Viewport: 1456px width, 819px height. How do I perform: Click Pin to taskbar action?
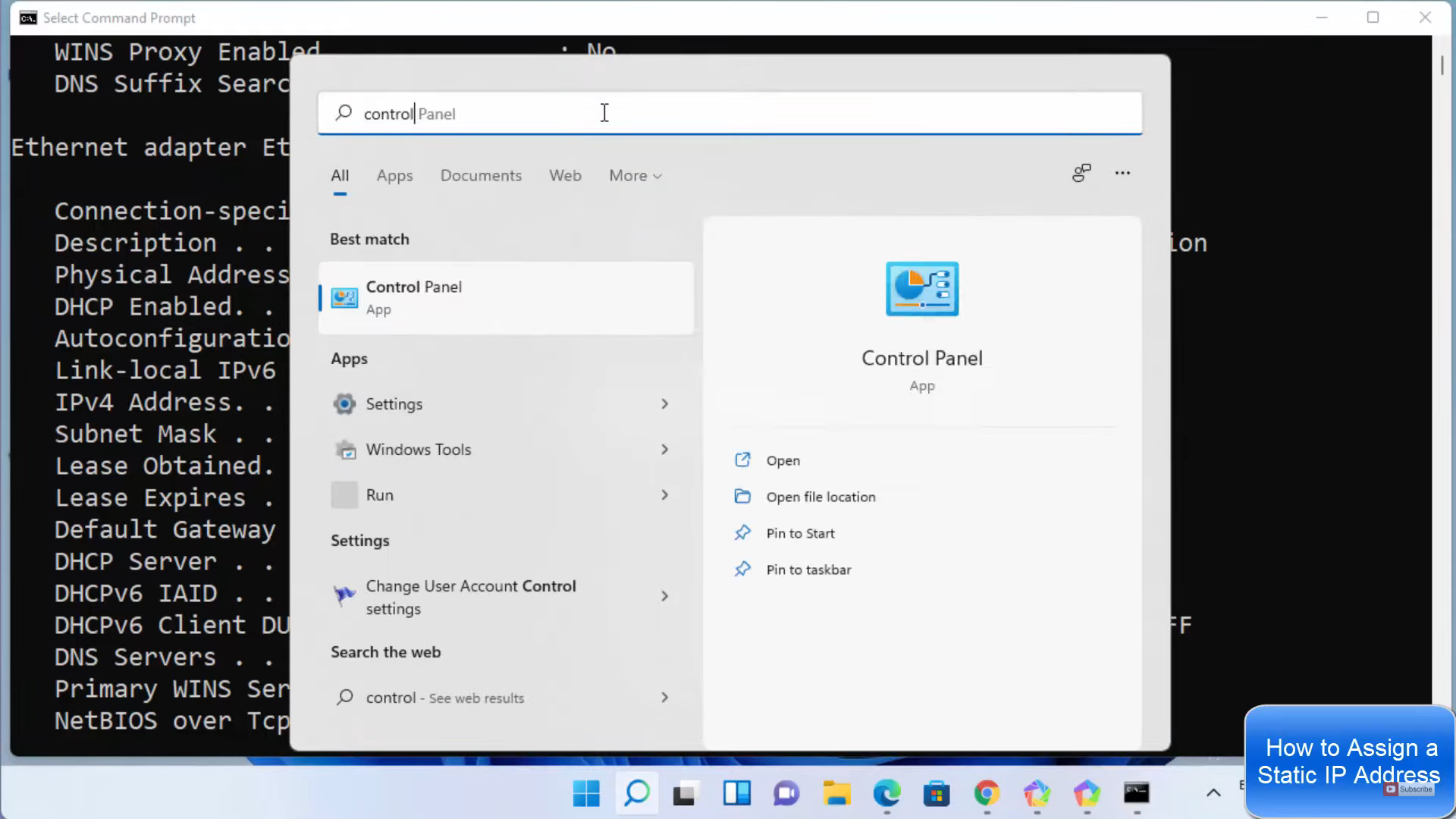[x=808, y=570]
